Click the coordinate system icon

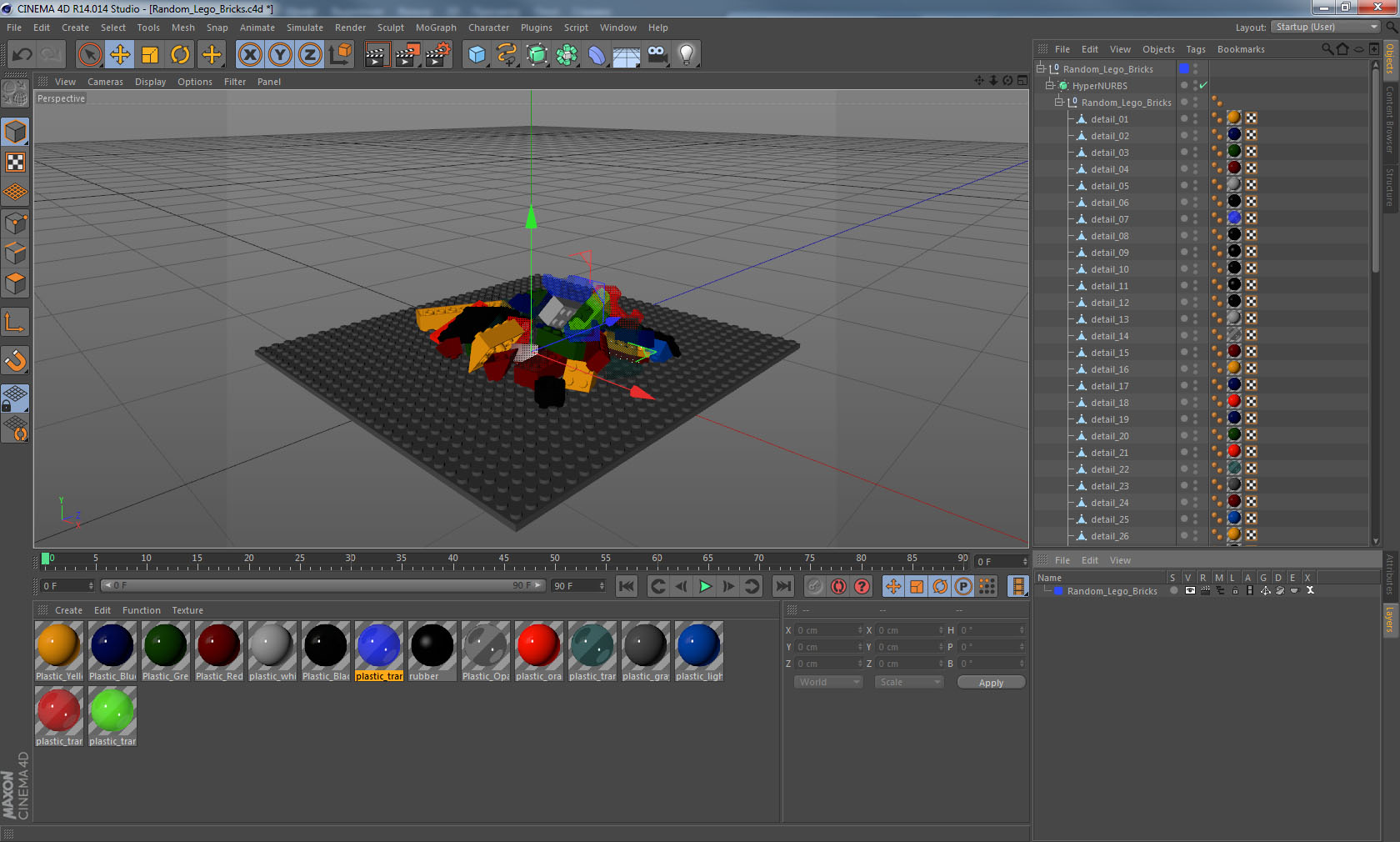tap(340, 55)
